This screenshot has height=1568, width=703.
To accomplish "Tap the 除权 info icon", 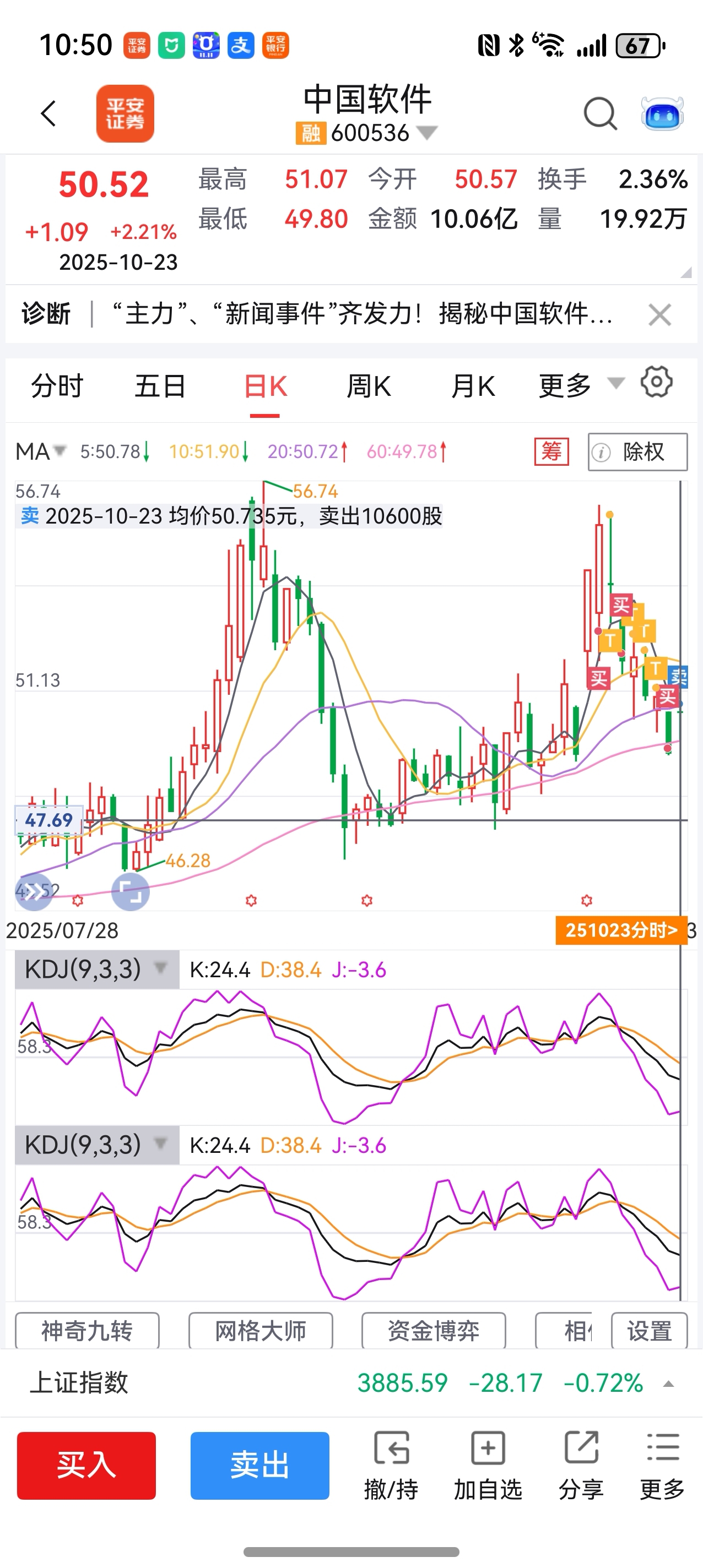I will coord(601,452).
